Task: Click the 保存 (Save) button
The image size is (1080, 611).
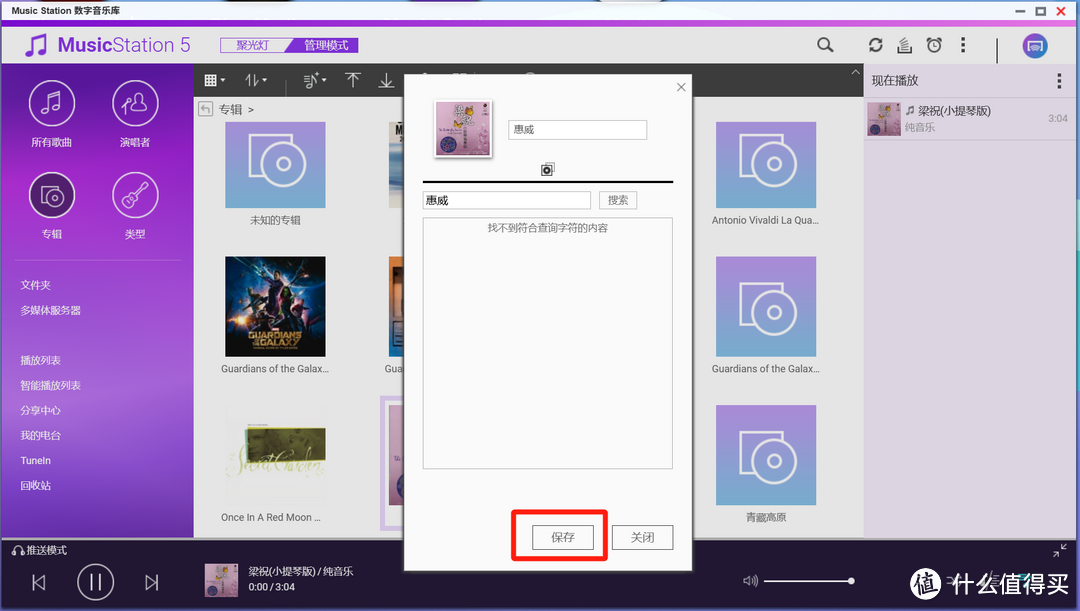Action: click(x=560, y=537)
